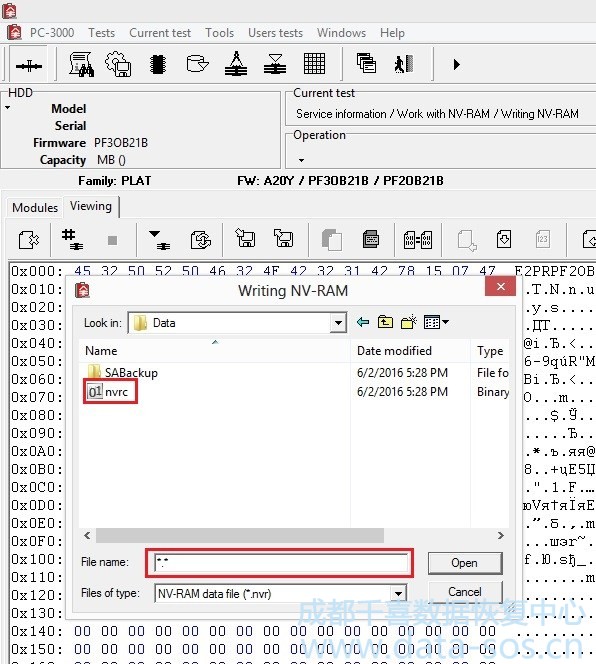596x664 pixels.
Task: Click the greyed page search icon
Action: (x=467, y=241)
